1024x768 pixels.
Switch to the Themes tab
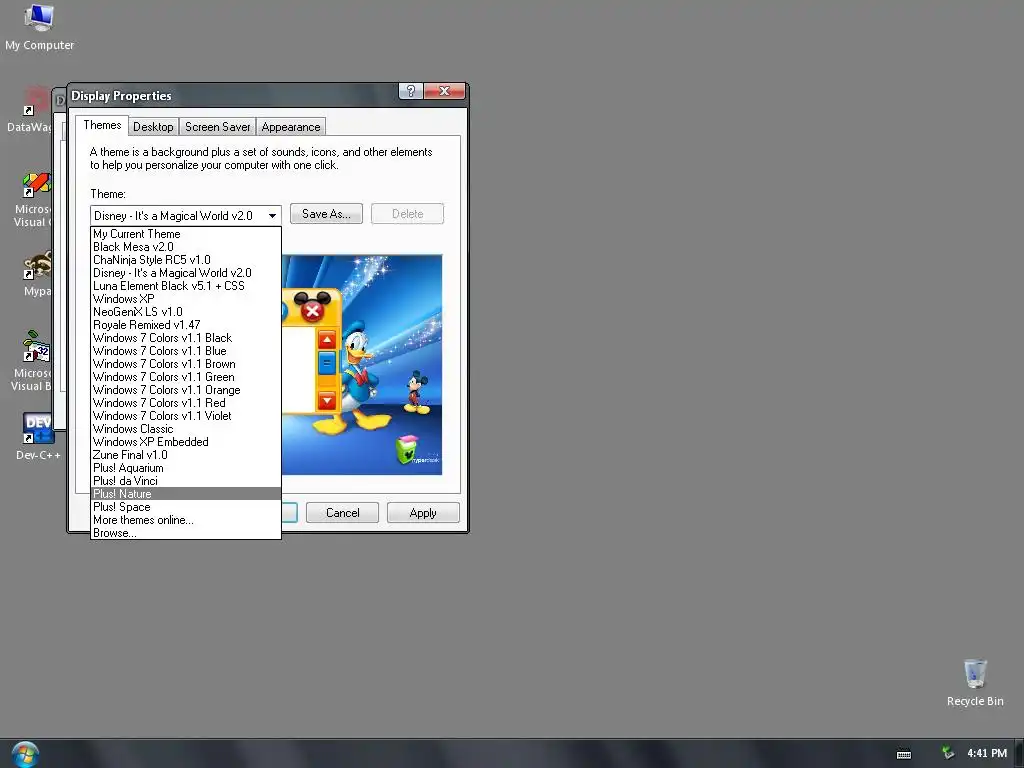click(x=102, y=125)
